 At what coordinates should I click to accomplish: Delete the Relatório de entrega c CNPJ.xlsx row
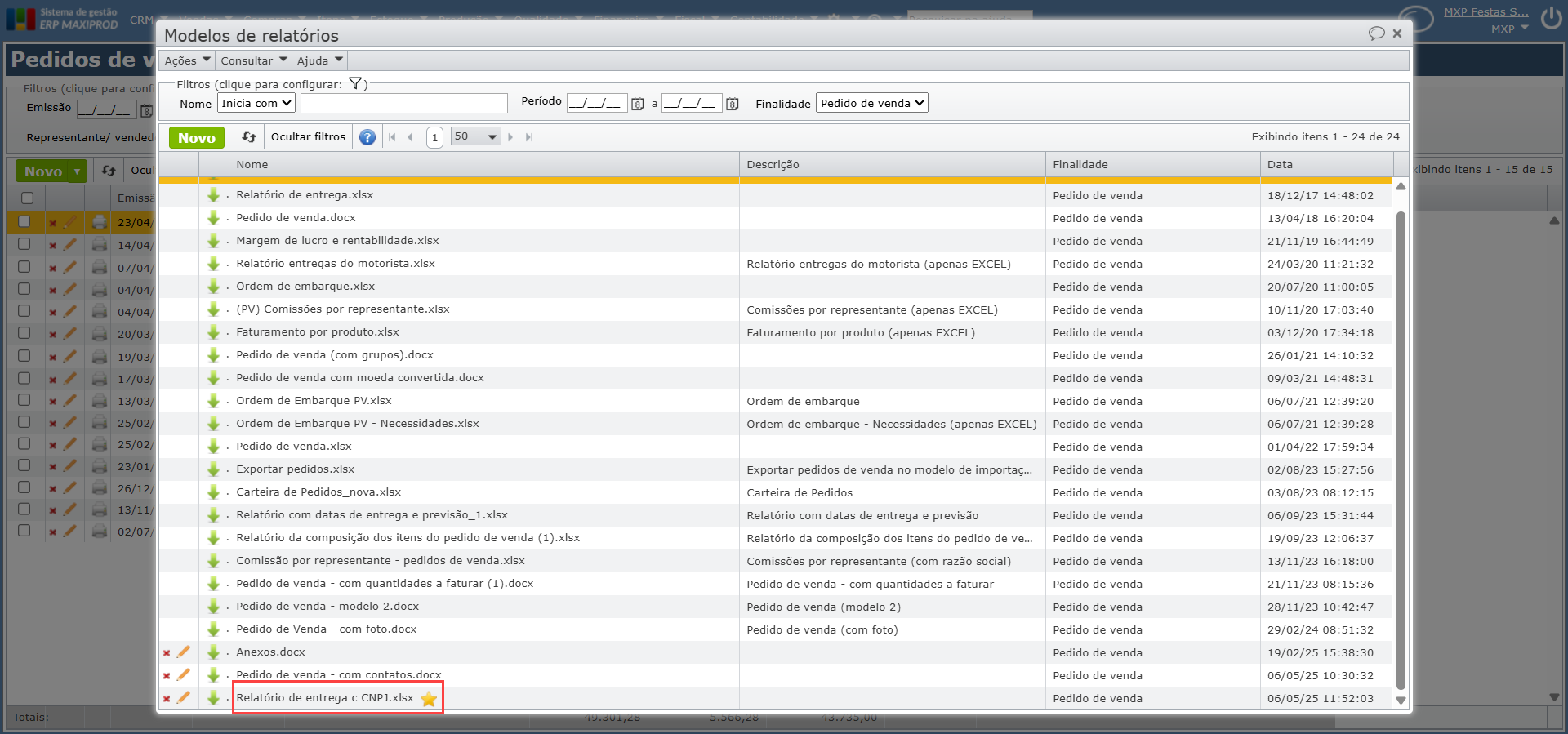[167, 699]
